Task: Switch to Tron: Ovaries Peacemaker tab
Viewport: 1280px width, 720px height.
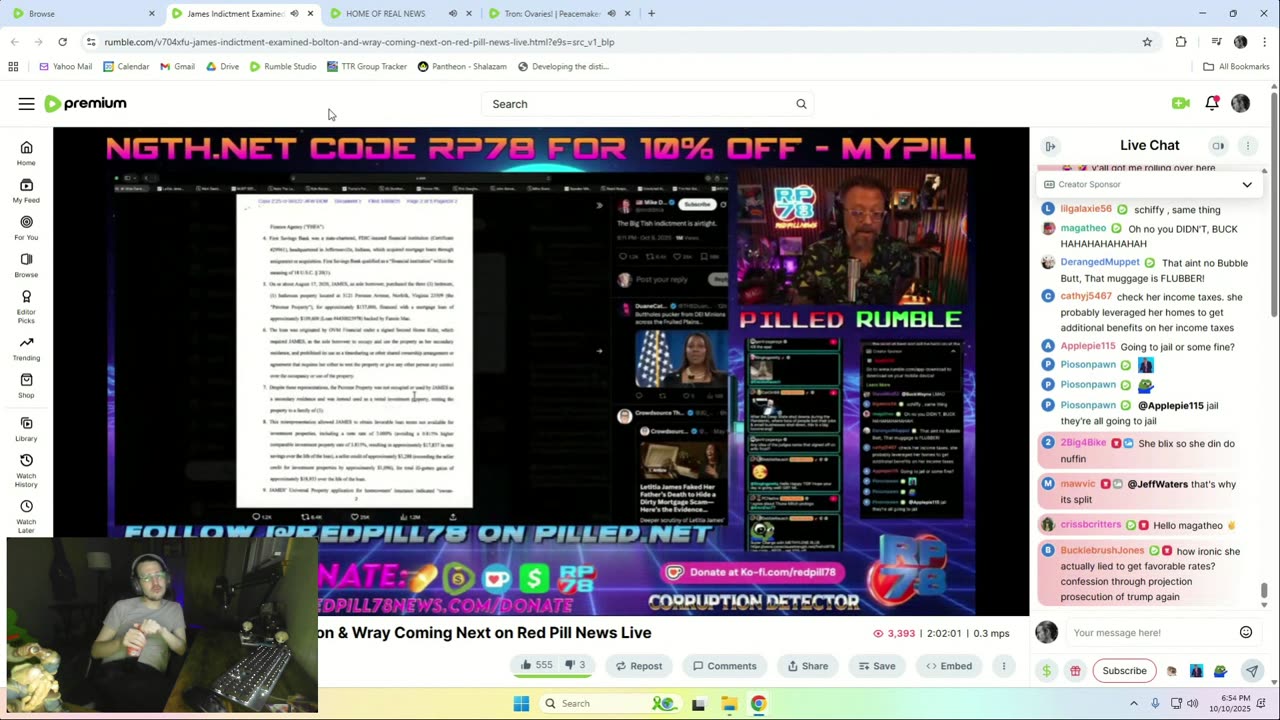Action: coord(552,14)
